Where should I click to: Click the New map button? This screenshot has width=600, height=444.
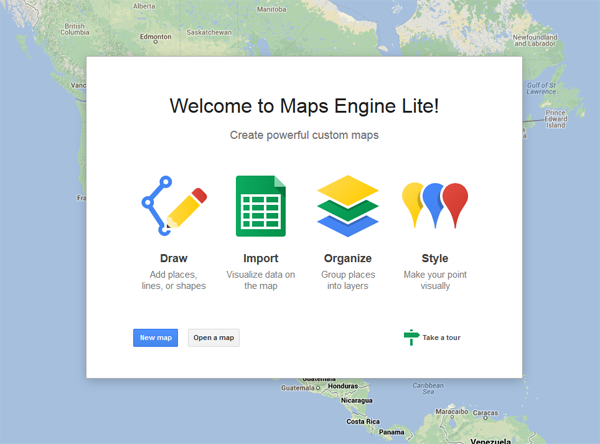[x=155, y=338]
